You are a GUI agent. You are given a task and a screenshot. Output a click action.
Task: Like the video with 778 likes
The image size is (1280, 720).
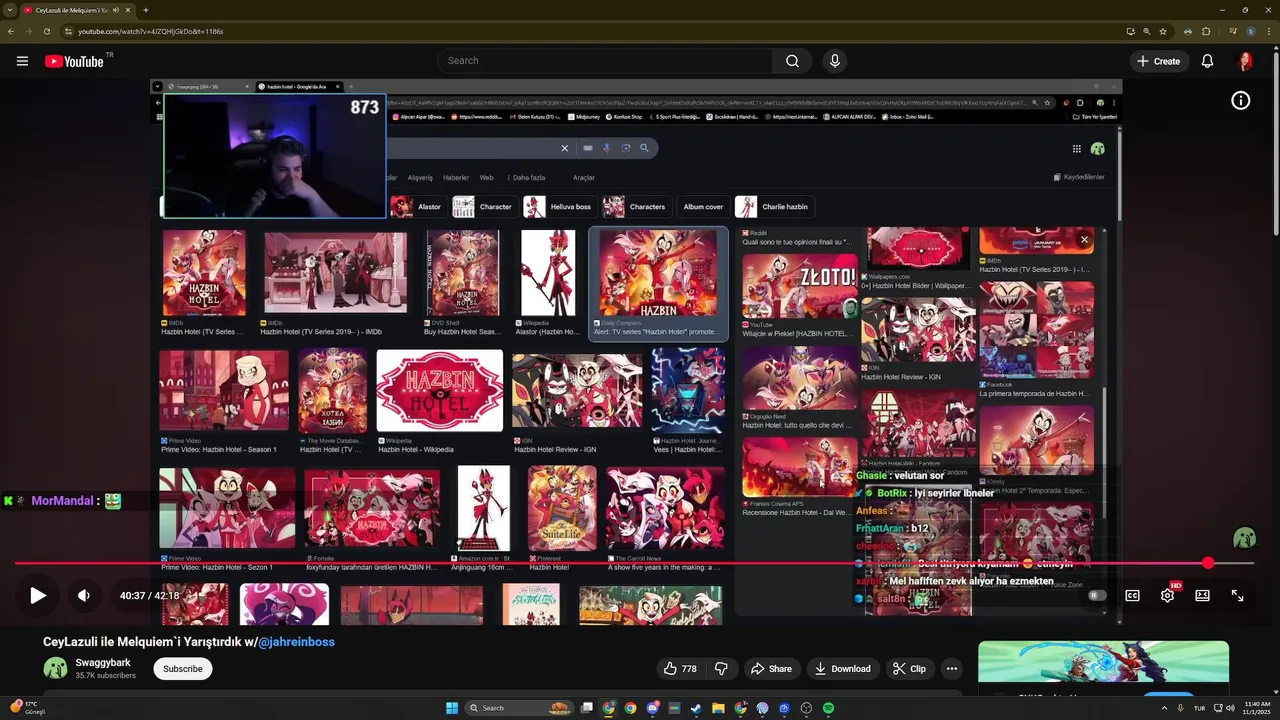pos(680,668)
